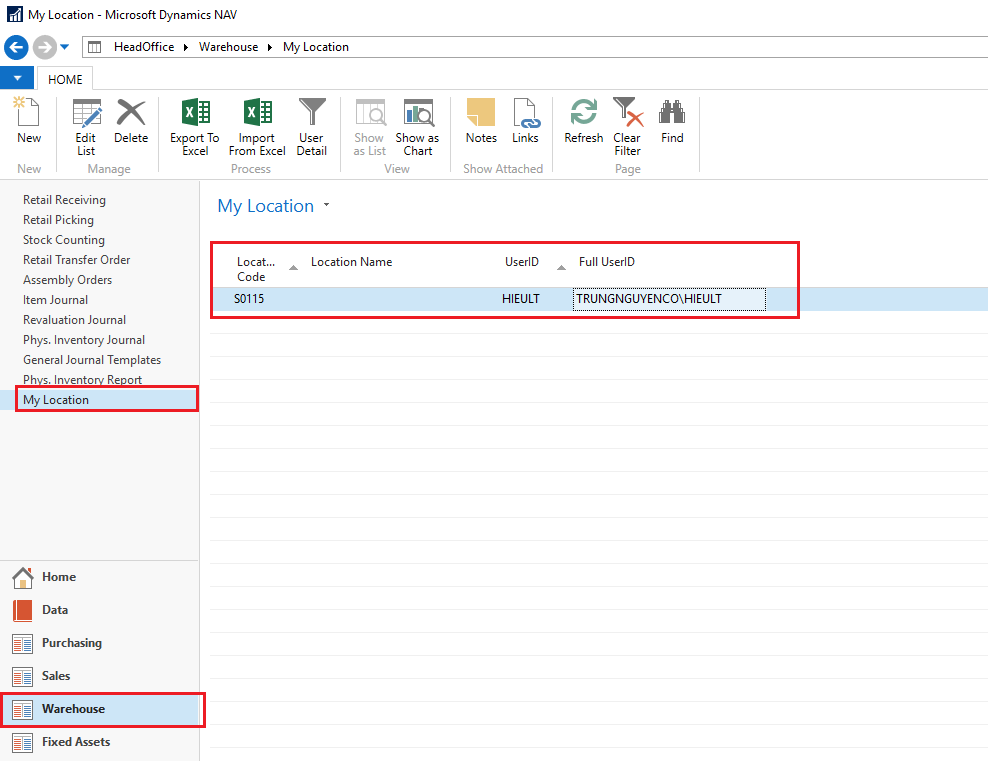
Task: Click the empty Location Name cell for S0115
Action: click(400, 299)
